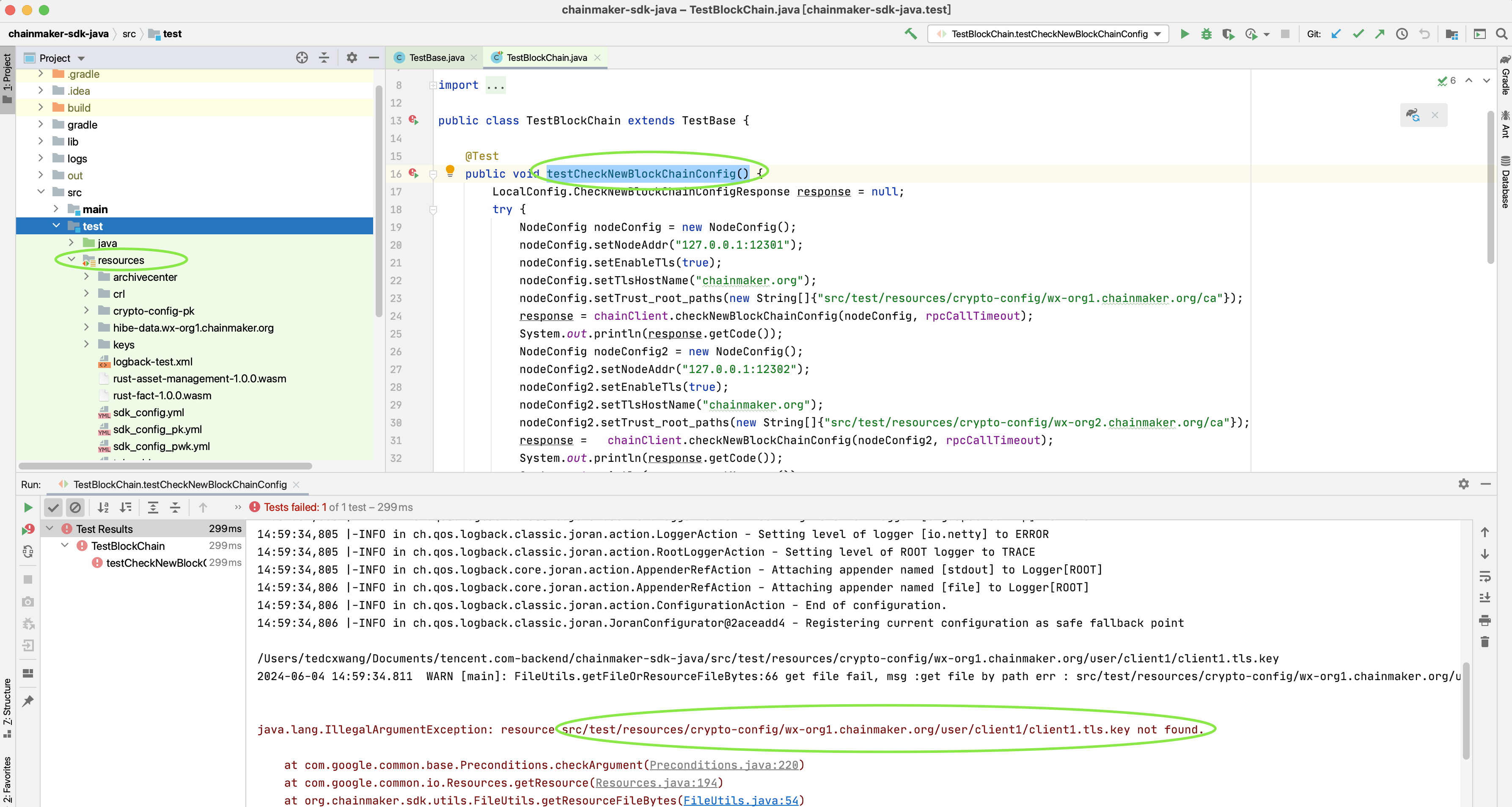The width and height of the screenshot is (1512, 807).
Task: Toggle soft-wrap in console output
Action: pos(1485,576)
